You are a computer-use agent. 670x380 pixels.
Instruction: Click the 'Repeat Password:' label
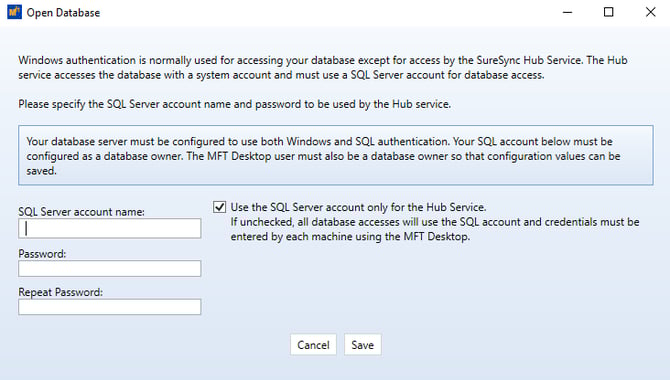pyautogui.click(x=61, y=292)
